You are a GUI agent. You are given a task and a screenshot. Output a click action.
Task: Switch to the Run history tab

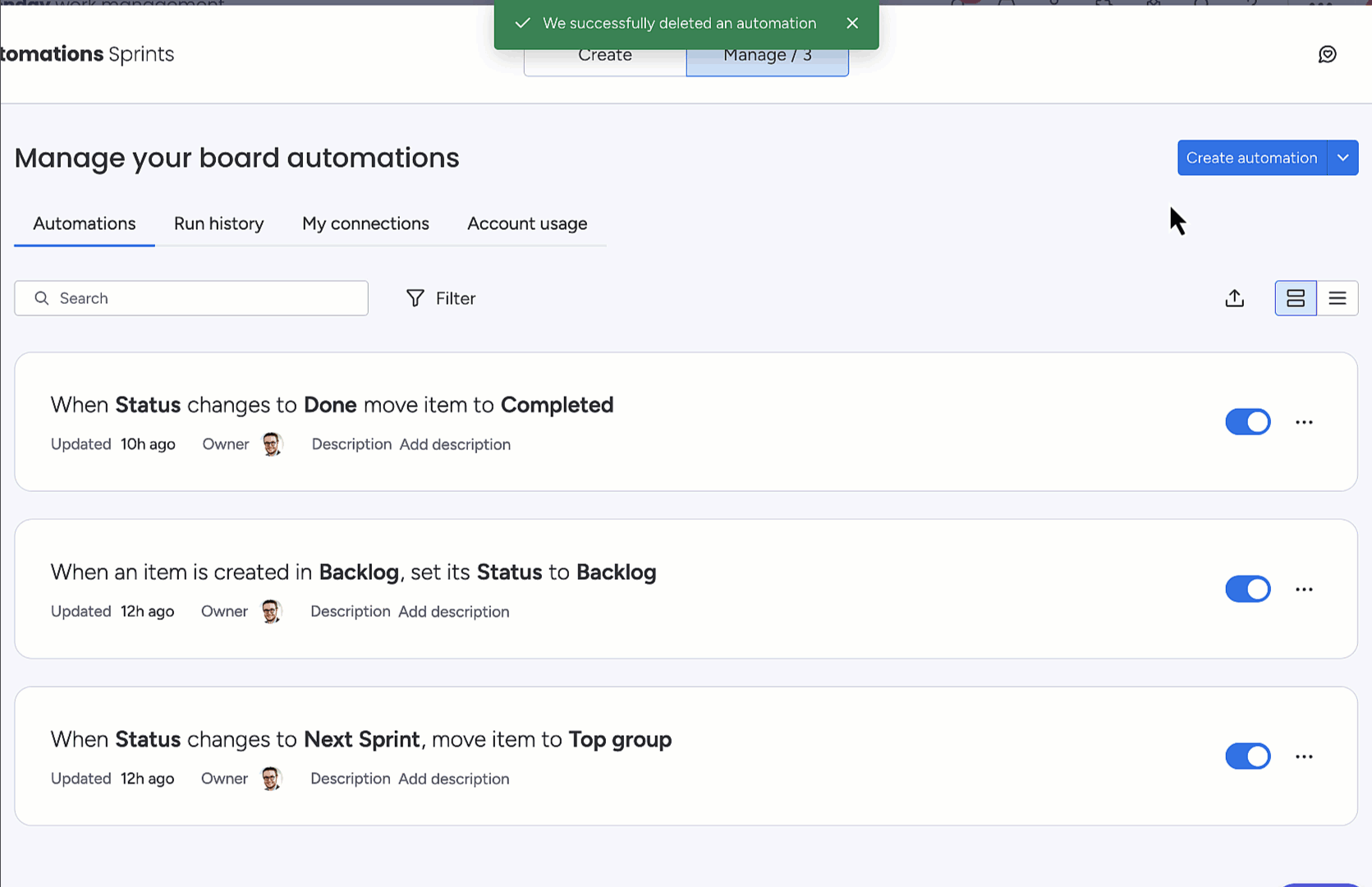pyautogui.click(x=218, y=223)
